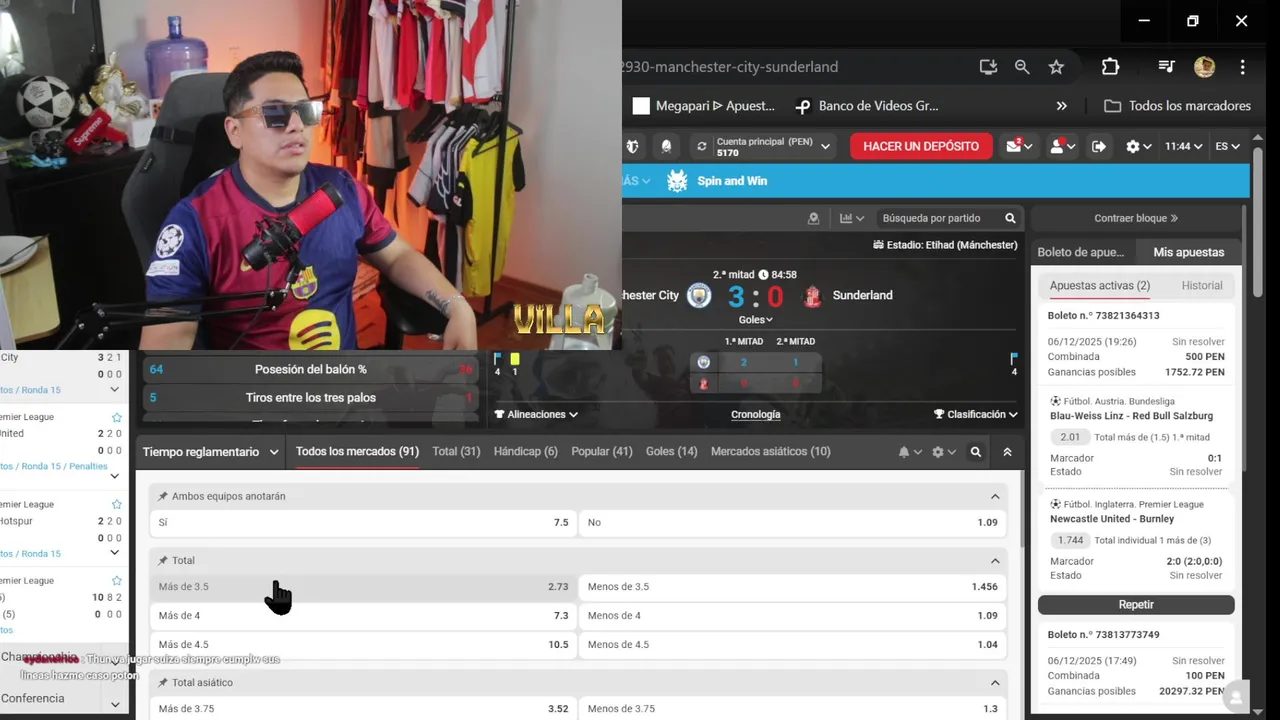Pin the Ambos equipos anotarán market
The width and height of the screenshot is (1280, 720).
[x=163, y=497]
